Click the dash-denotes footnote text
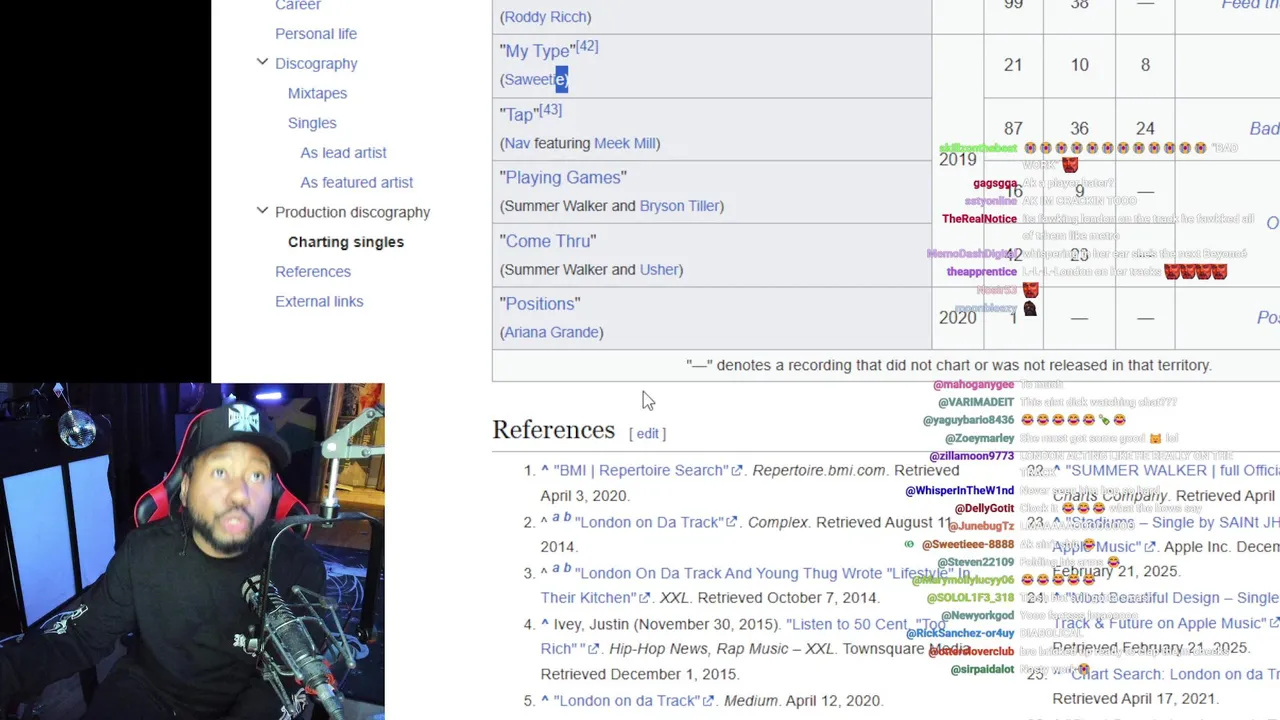The image size is (1280, 720). click(x=949, y=365)
